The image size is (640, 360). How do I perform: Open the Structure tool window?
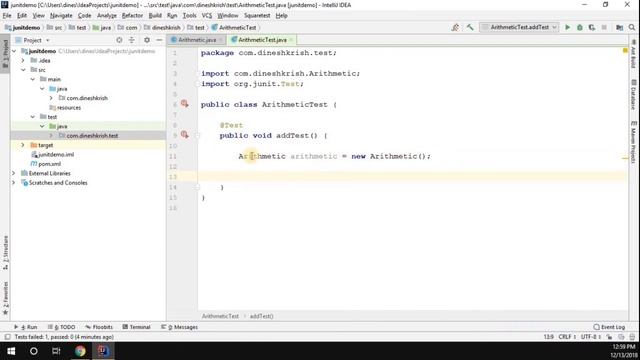pyautogui.click(x=5, y=253)
